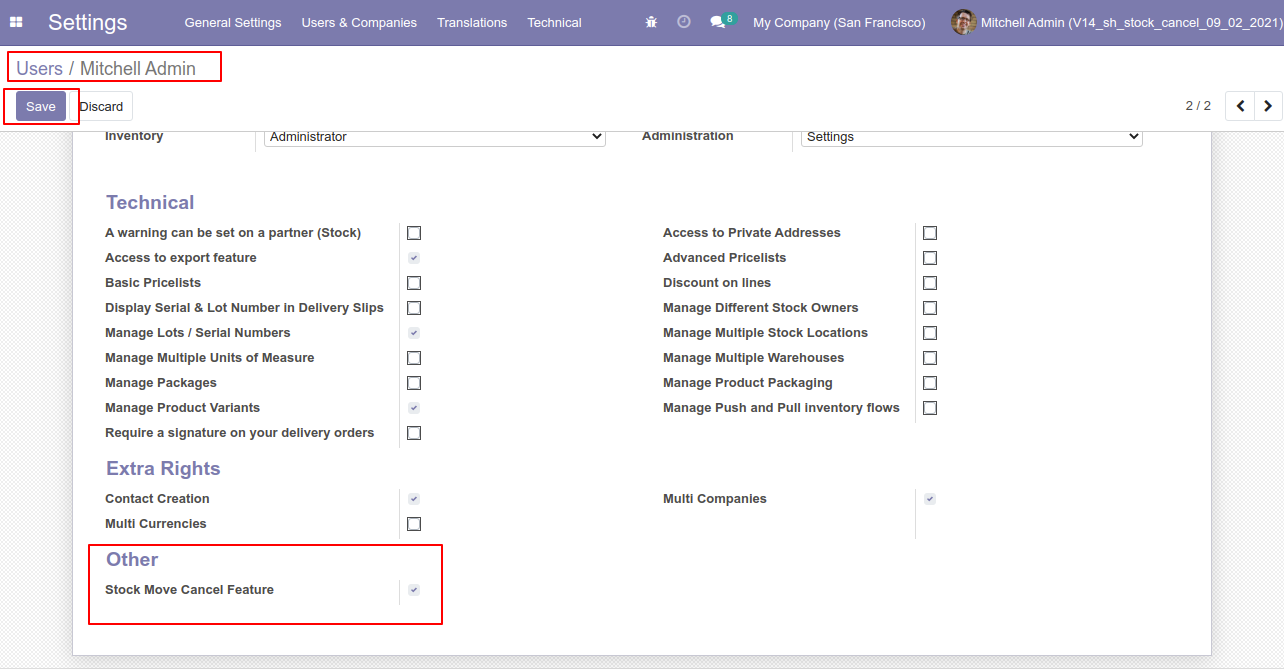The width and height of the screenshot is (1284, 669).
Task: Click the Save button
Action: [41, 106]
